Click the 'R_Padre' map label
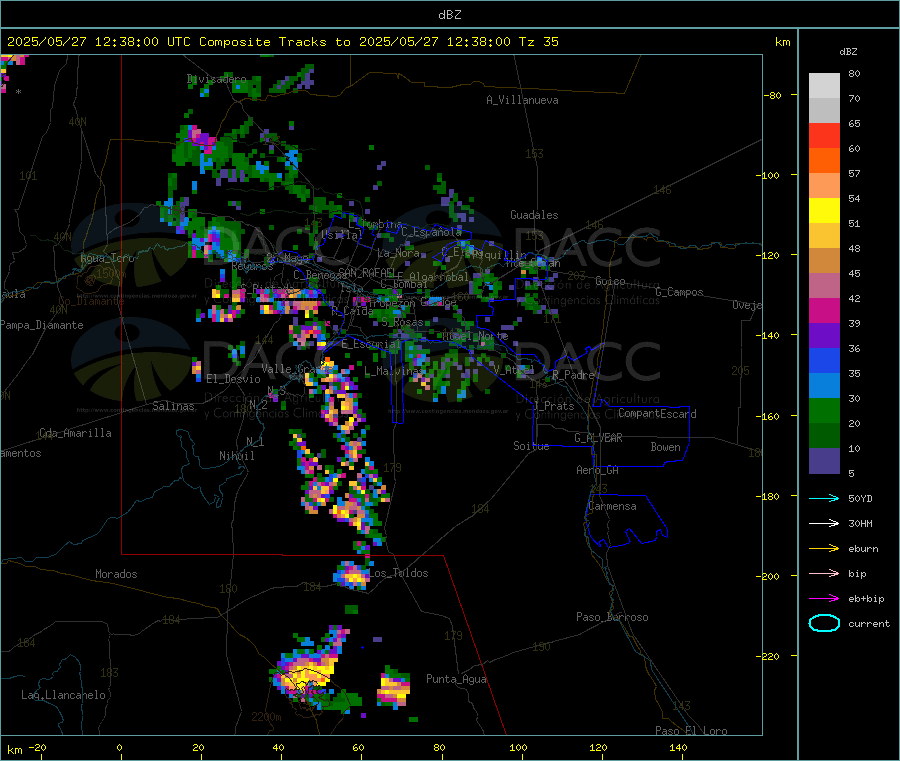This screenshot has width=900, height=761. (573, 375)
